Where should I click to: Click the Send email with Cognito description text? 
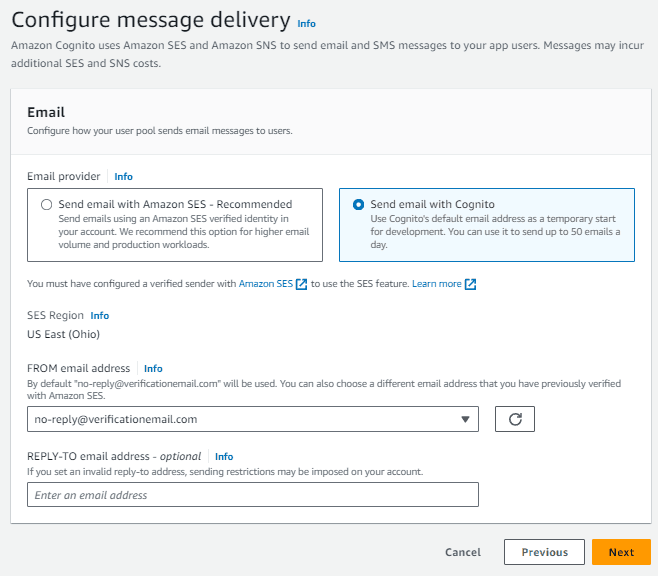pyautogui.click(x=495, y=232)
